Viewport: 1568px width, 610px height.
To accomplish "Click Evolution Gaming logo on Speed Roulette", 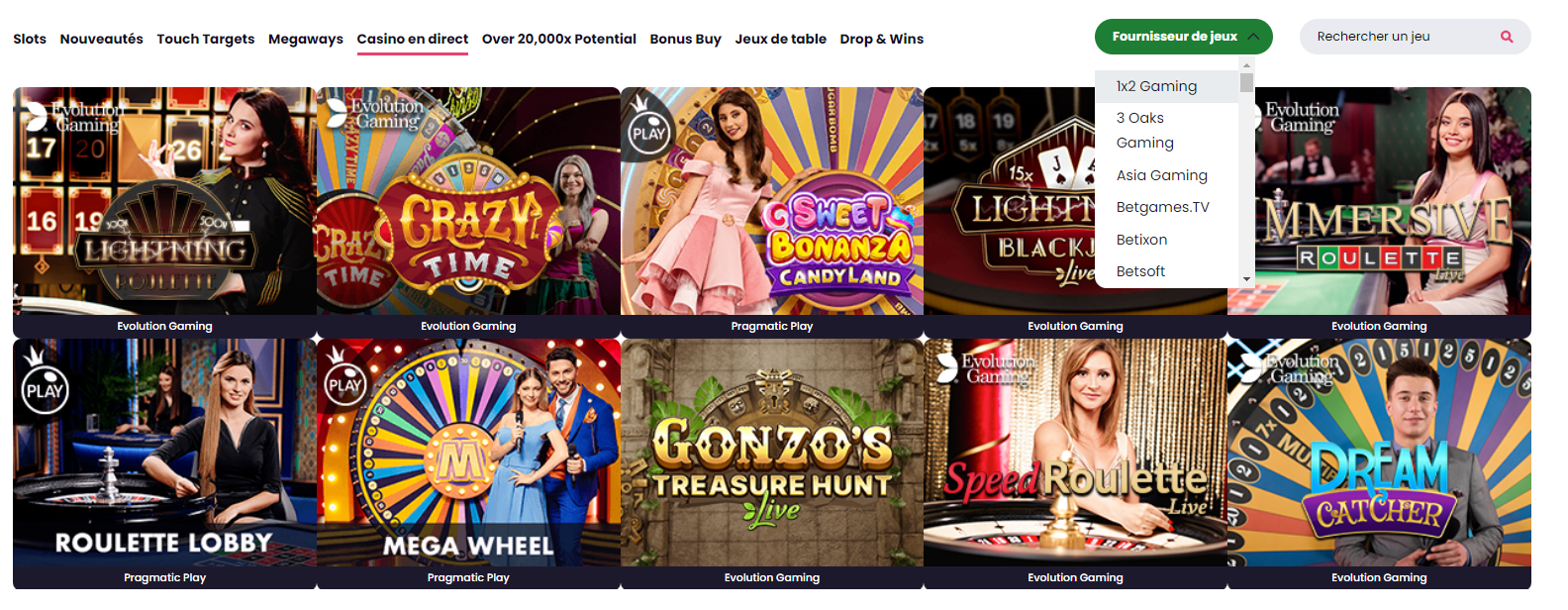I will 986,368.
